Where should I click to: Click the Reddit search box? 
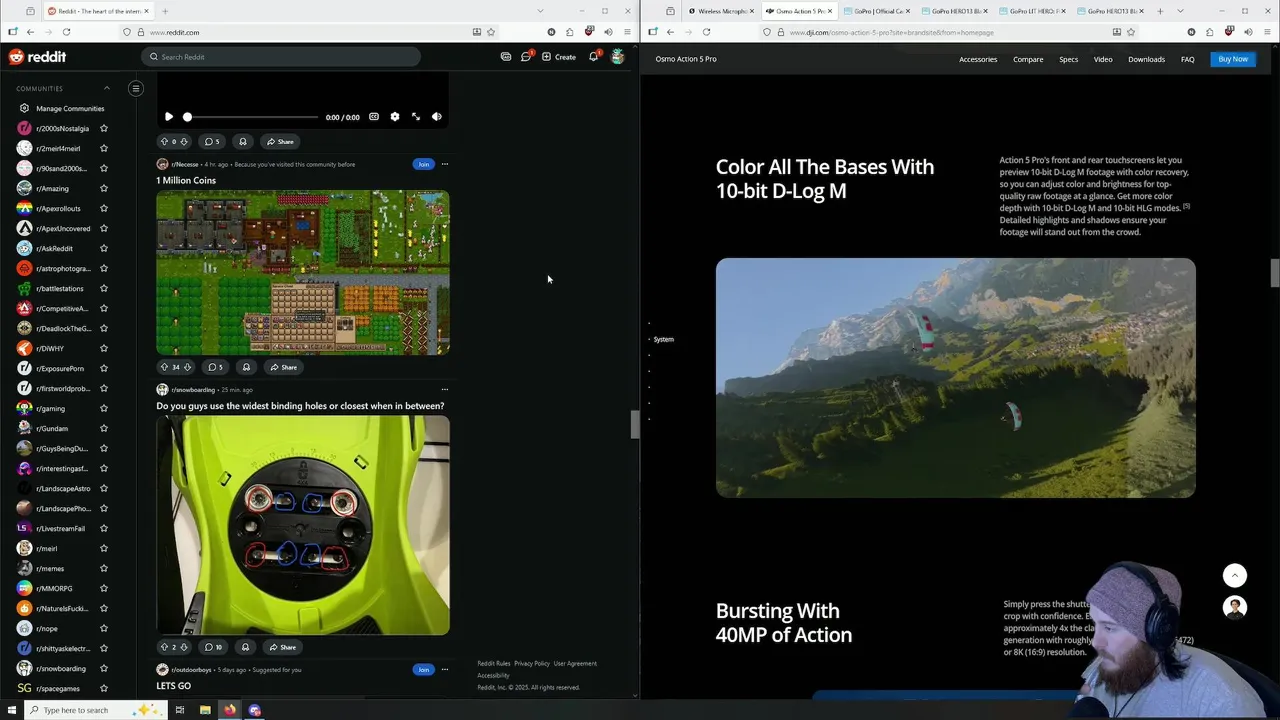tap(281, 57)
